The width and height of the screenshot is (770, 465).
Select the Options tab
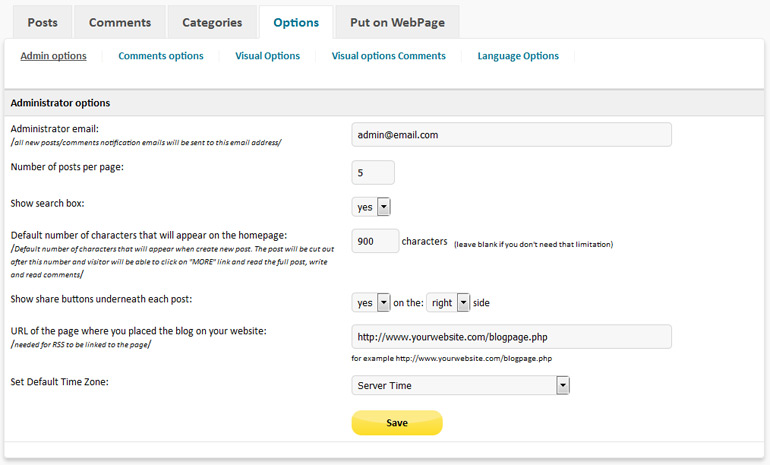pyautogui.click(x=296, y=23)
